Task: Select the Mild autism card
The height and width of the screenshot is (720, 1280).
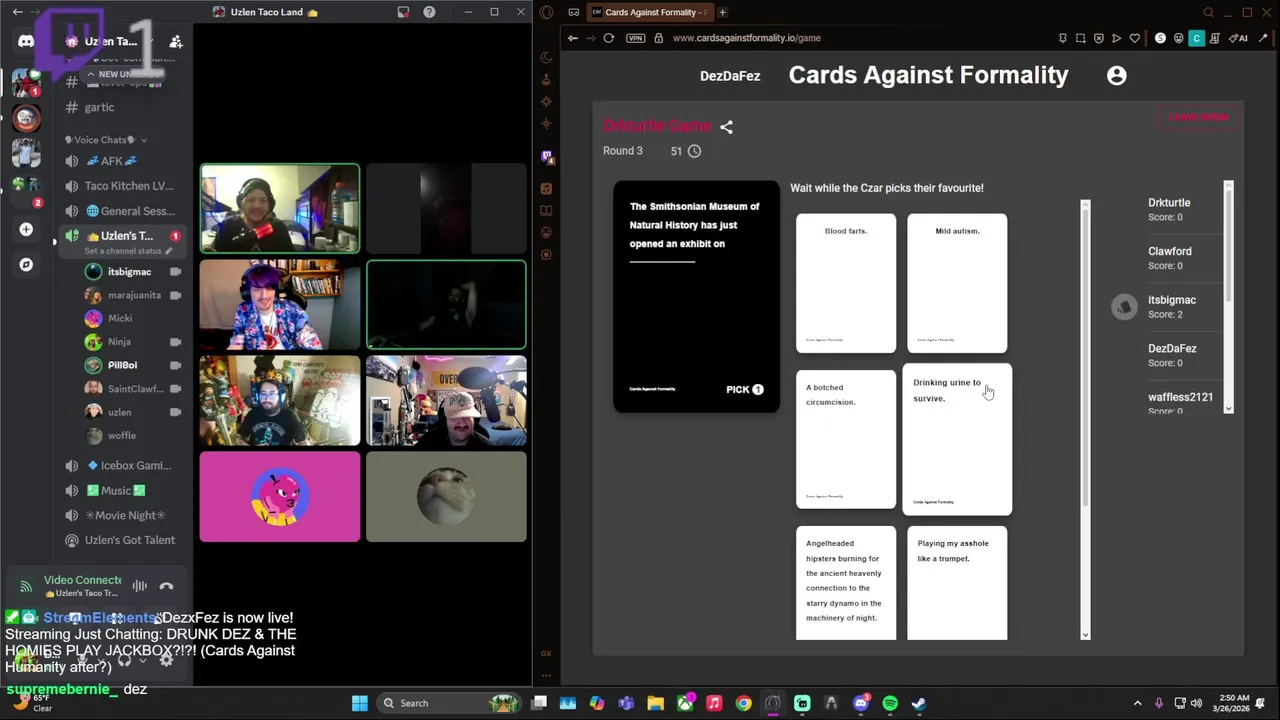Action: [x=957, y=283]
